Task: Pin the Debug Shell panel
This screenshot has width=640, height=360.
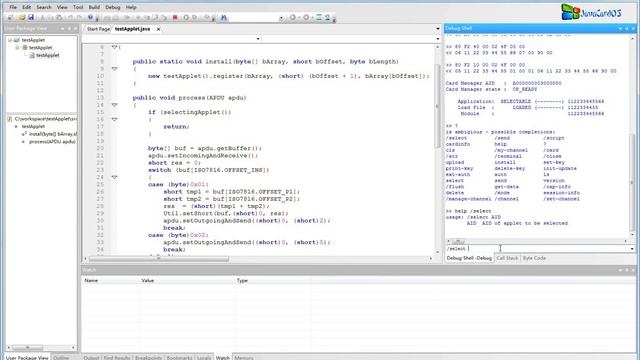Action: point(627,28)
